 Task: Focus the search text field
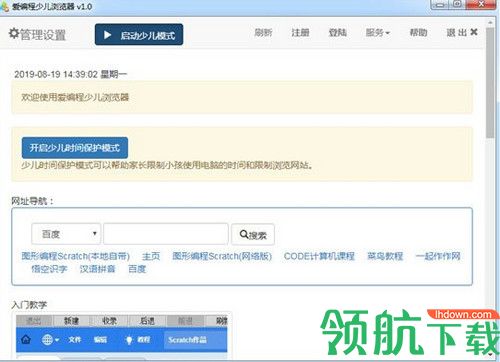tap(166, 234)
